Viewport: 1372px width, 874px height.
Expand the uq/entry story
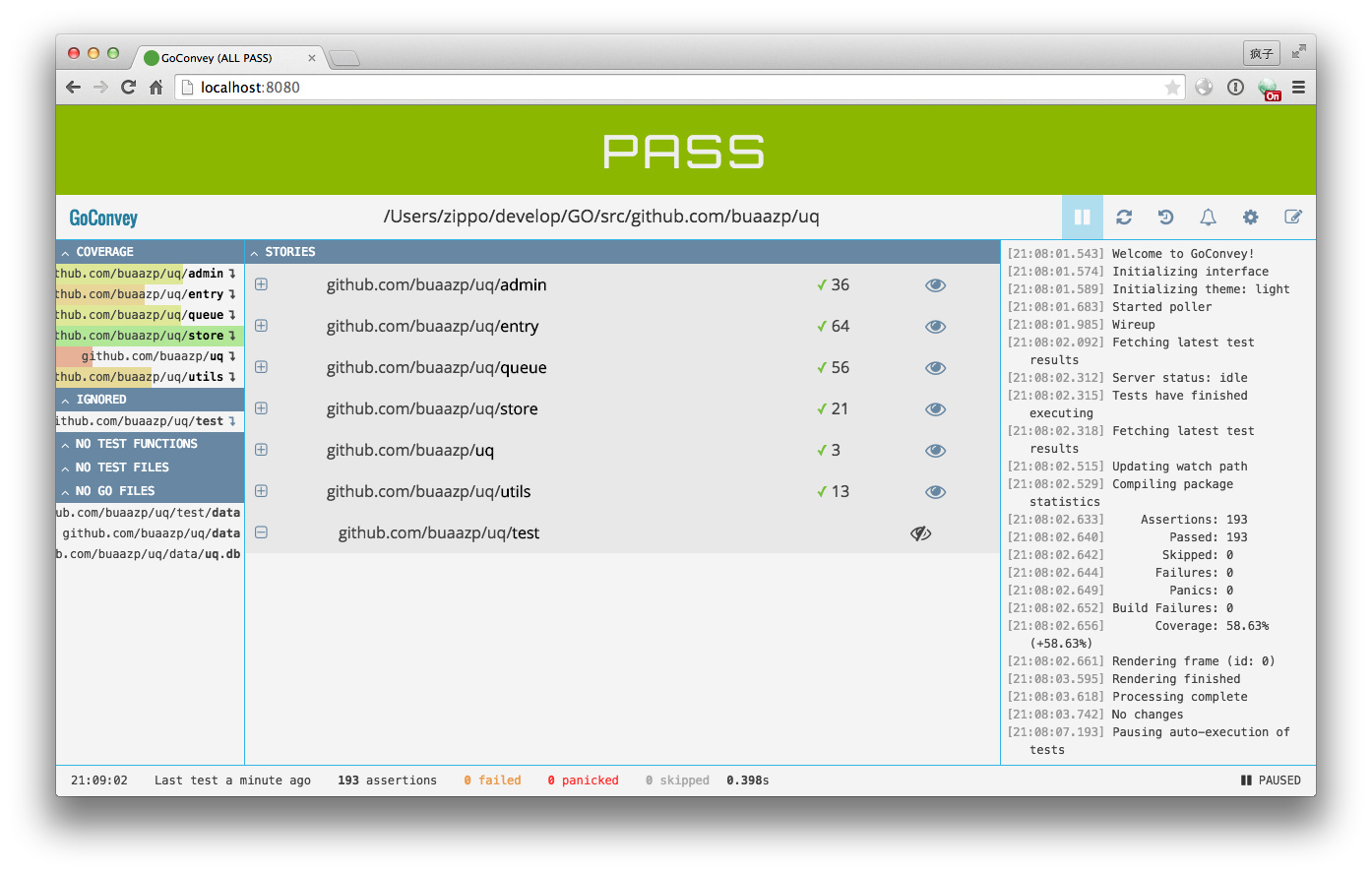[262, 326]
